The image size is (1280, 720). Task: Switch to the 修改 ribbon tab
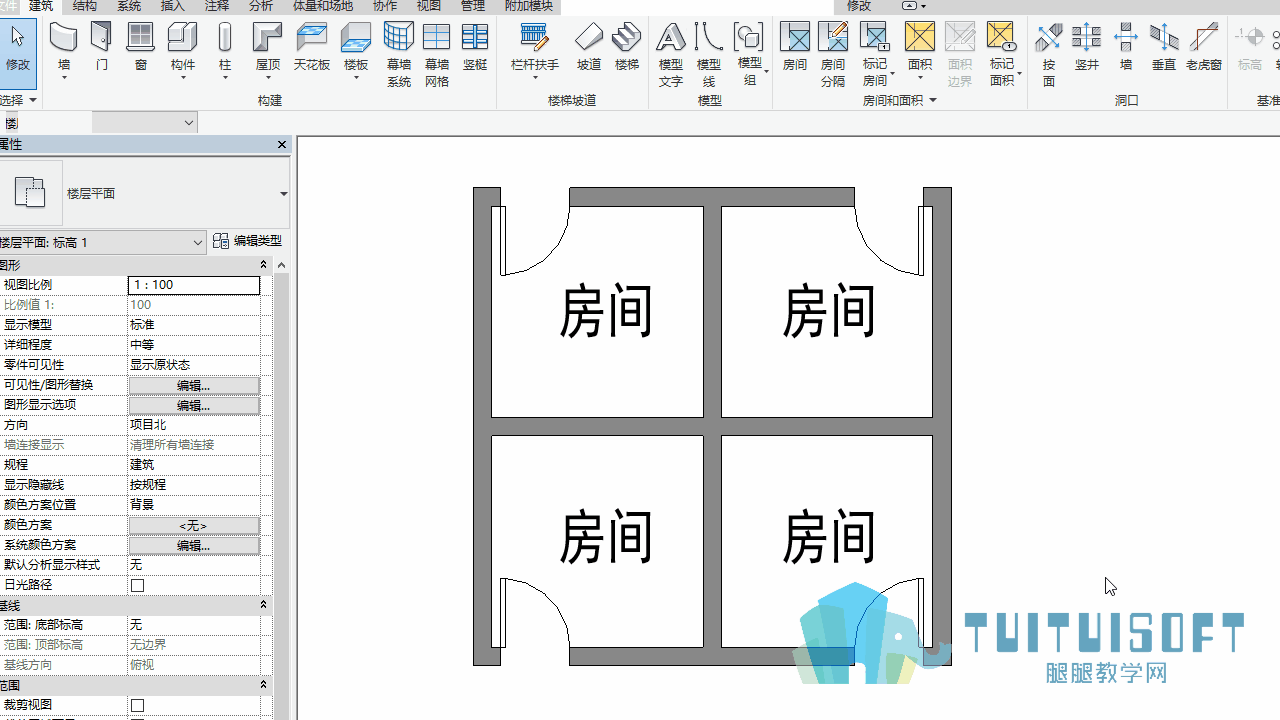tap(859, 6)
